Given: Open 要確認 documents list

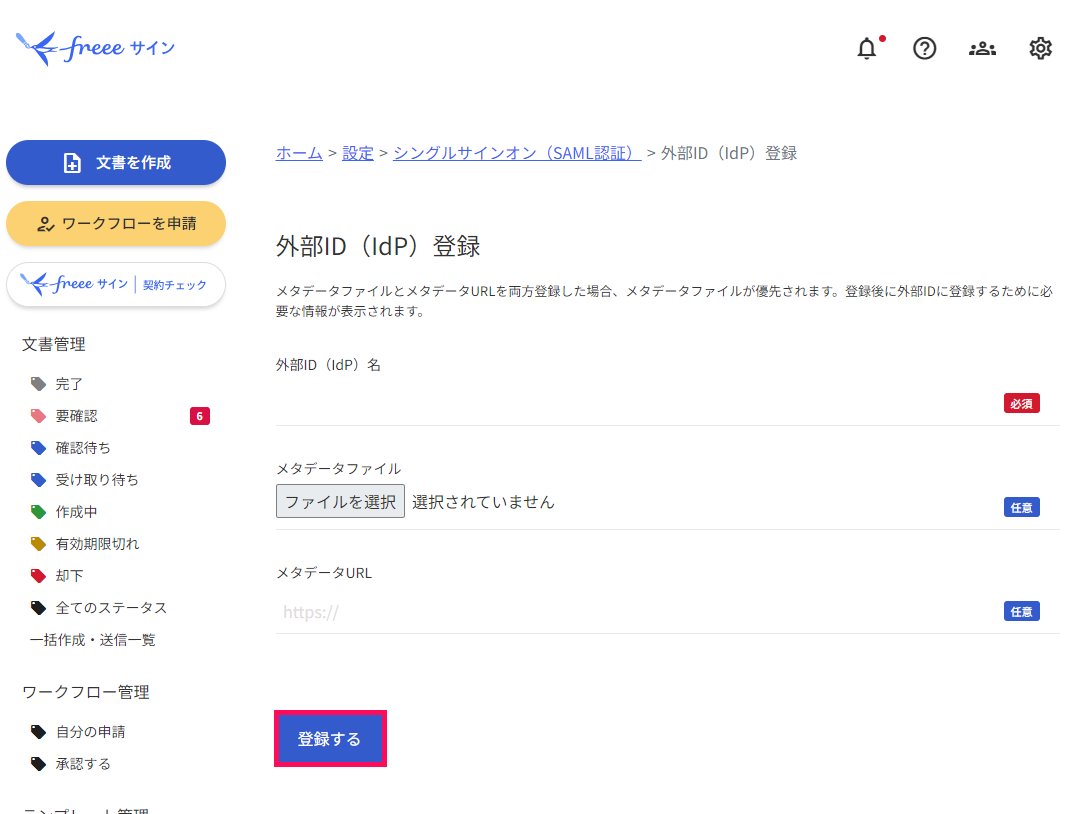Looking at the screenshot, I should tap(77, 416).
